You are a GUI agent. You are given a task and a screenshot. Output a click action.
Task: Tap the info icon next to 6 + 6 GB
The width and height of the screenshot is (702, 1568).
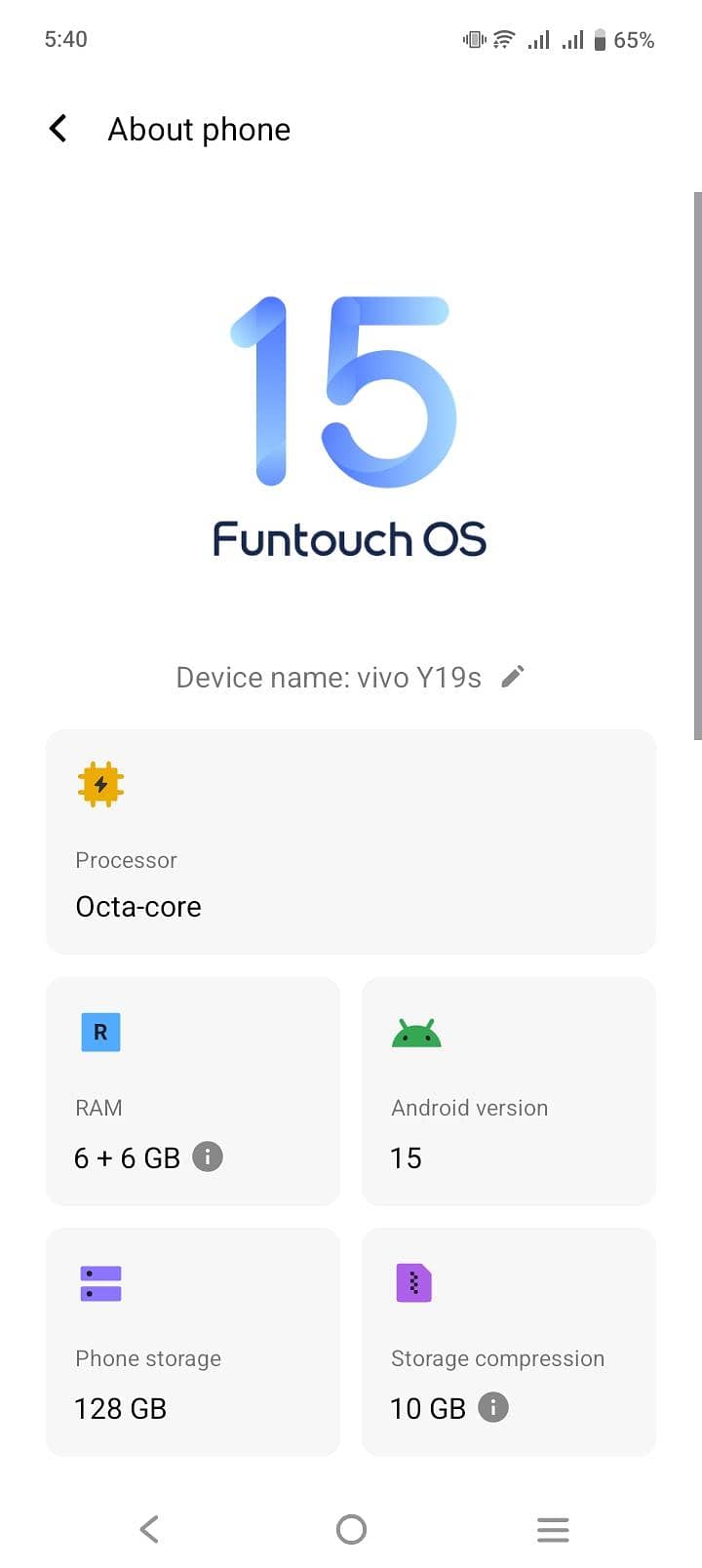coord(207,1156)
